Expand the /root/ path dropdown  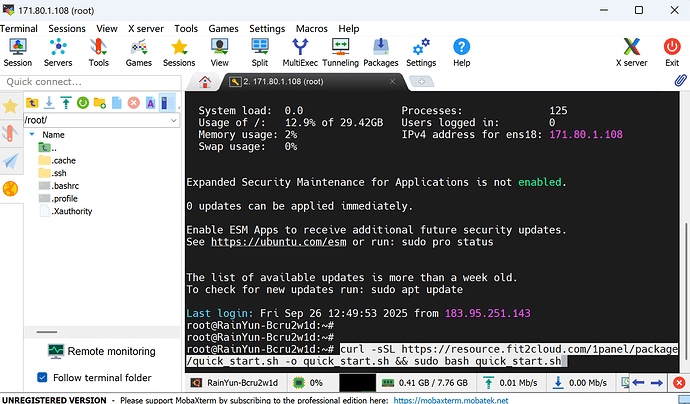click(x=175, y=120)
